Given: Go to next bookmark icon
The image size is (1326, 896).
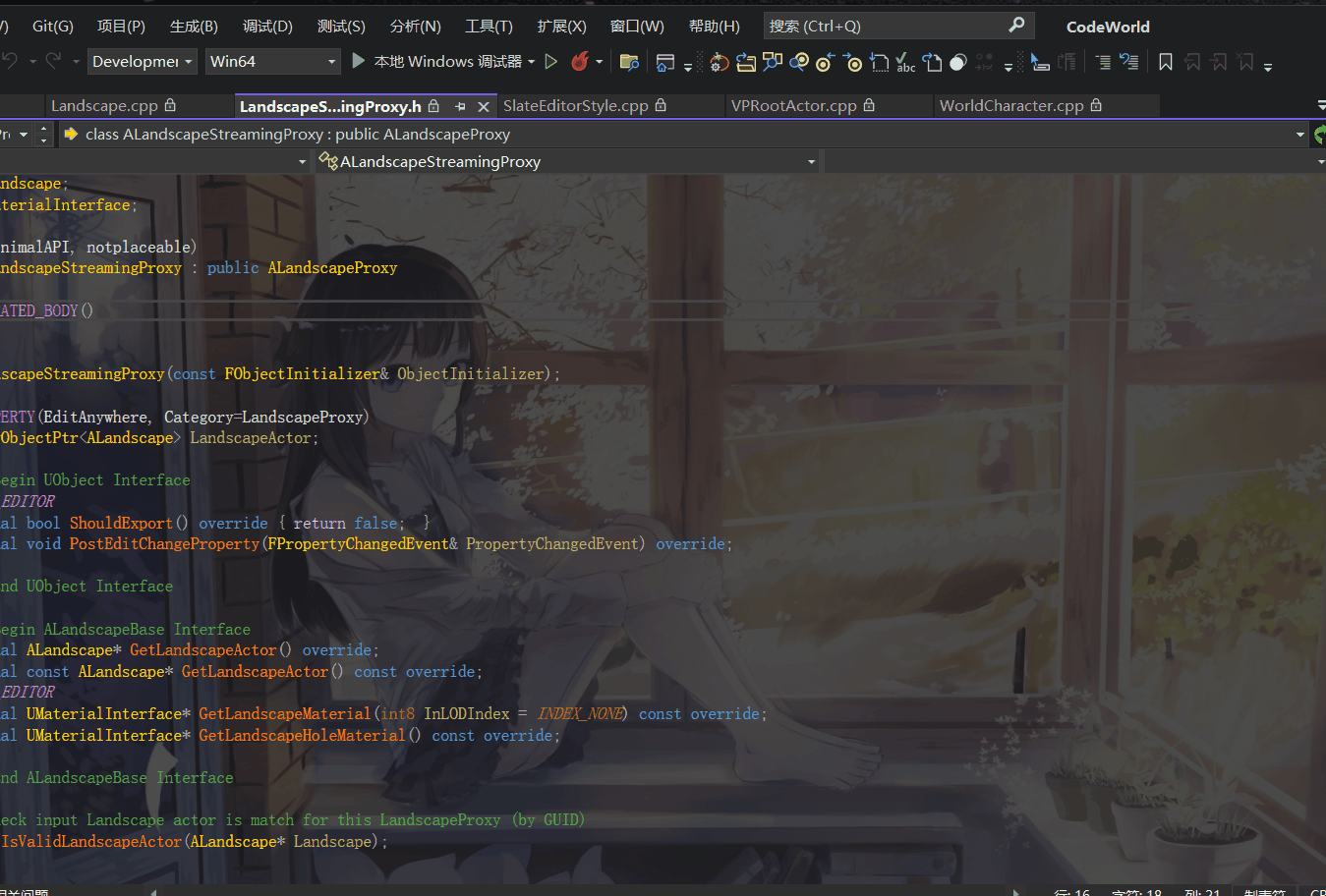Looking at the screenshot, I should (1219, 62).
